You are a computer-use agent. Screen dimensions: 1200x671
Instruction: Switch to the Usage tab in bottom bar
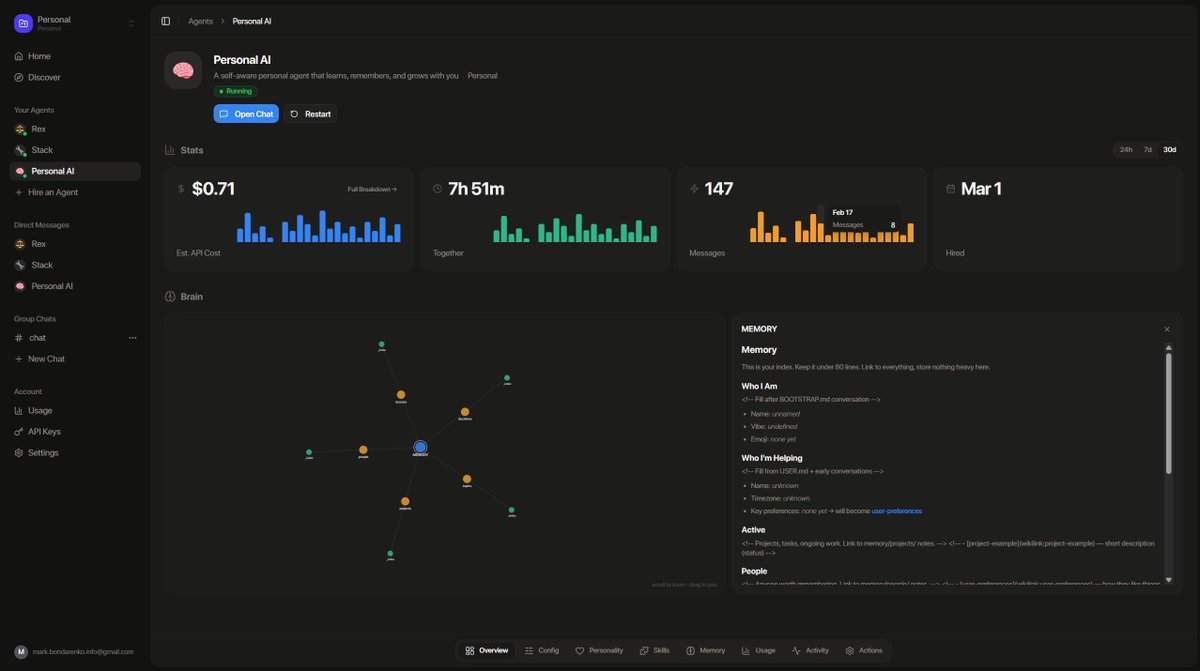tap(759, 651)
